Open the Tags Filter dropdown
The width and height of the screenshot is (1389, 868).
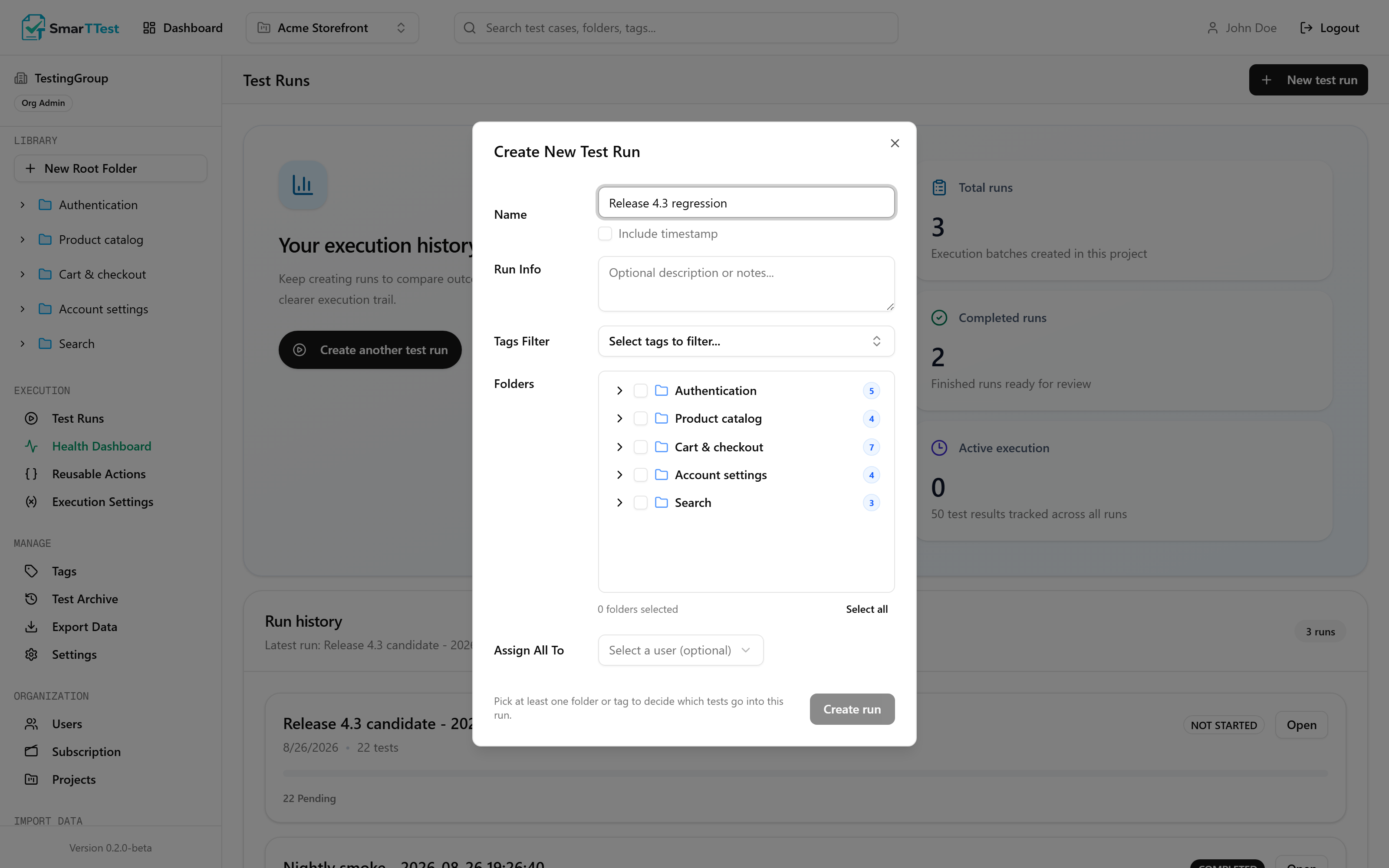point(746,341)
